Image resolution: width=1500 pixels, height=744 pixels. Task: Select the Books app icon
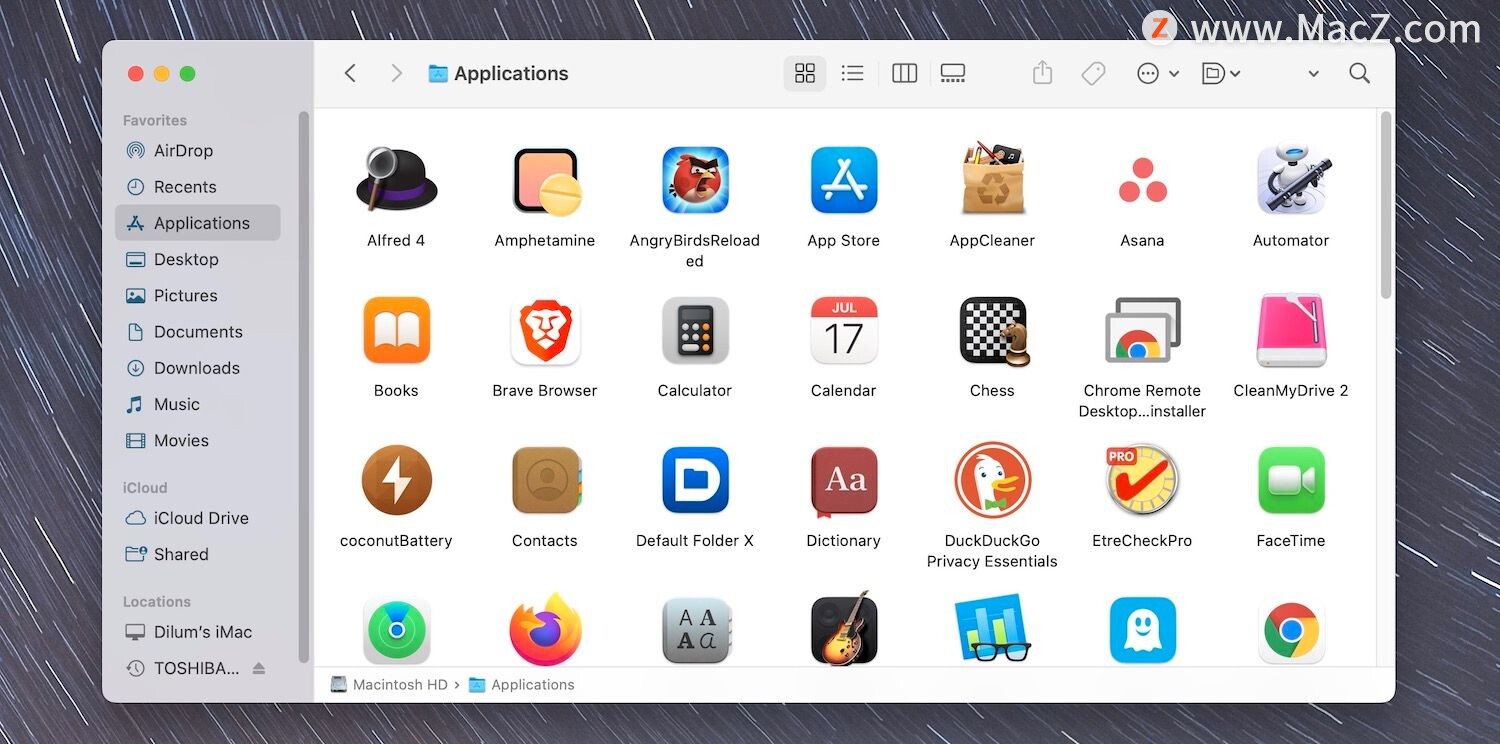[x=396, y=330]
